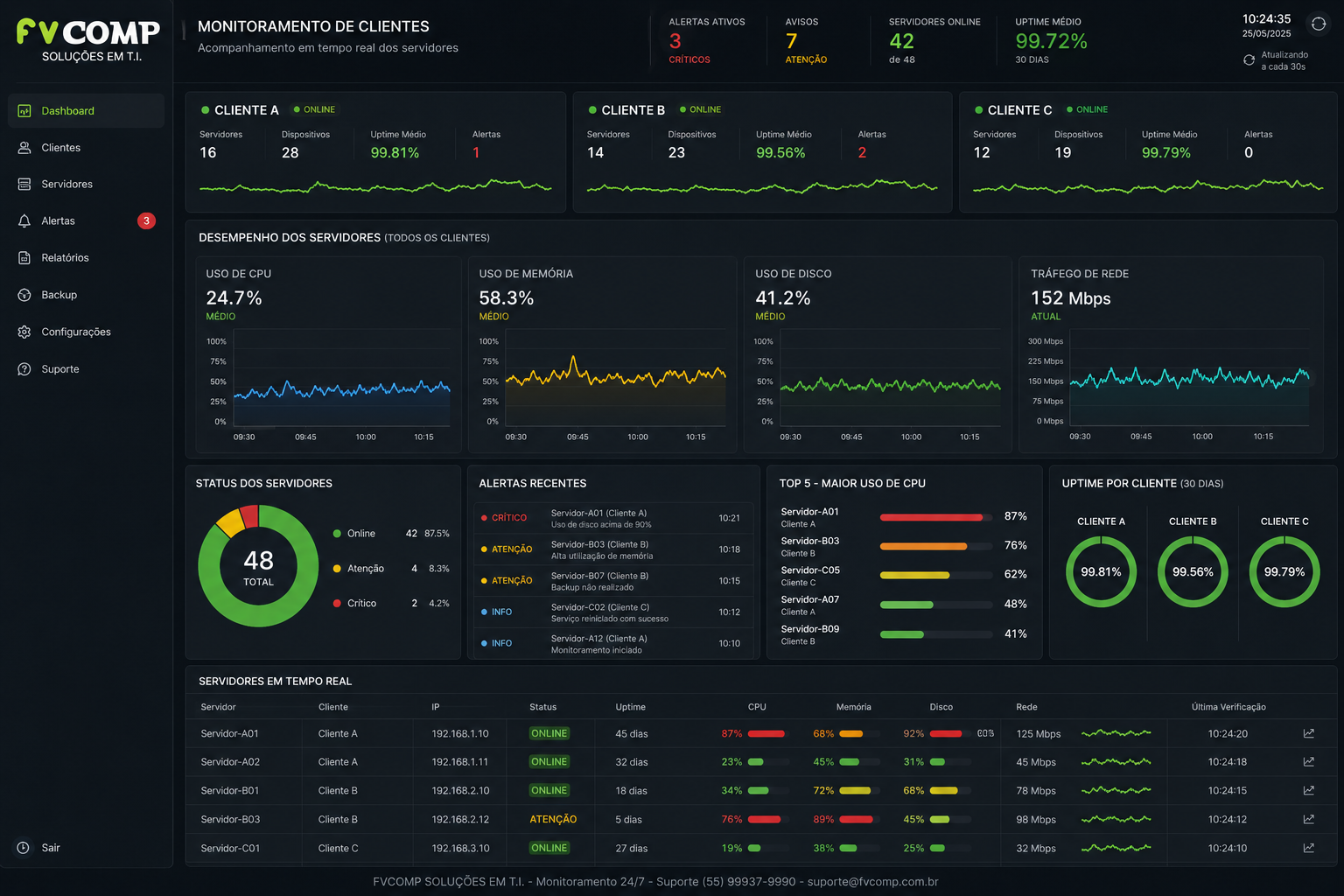Click the Configurações gear icon
The height and width of the screenshot is (896, 1344).
[24, 332]
